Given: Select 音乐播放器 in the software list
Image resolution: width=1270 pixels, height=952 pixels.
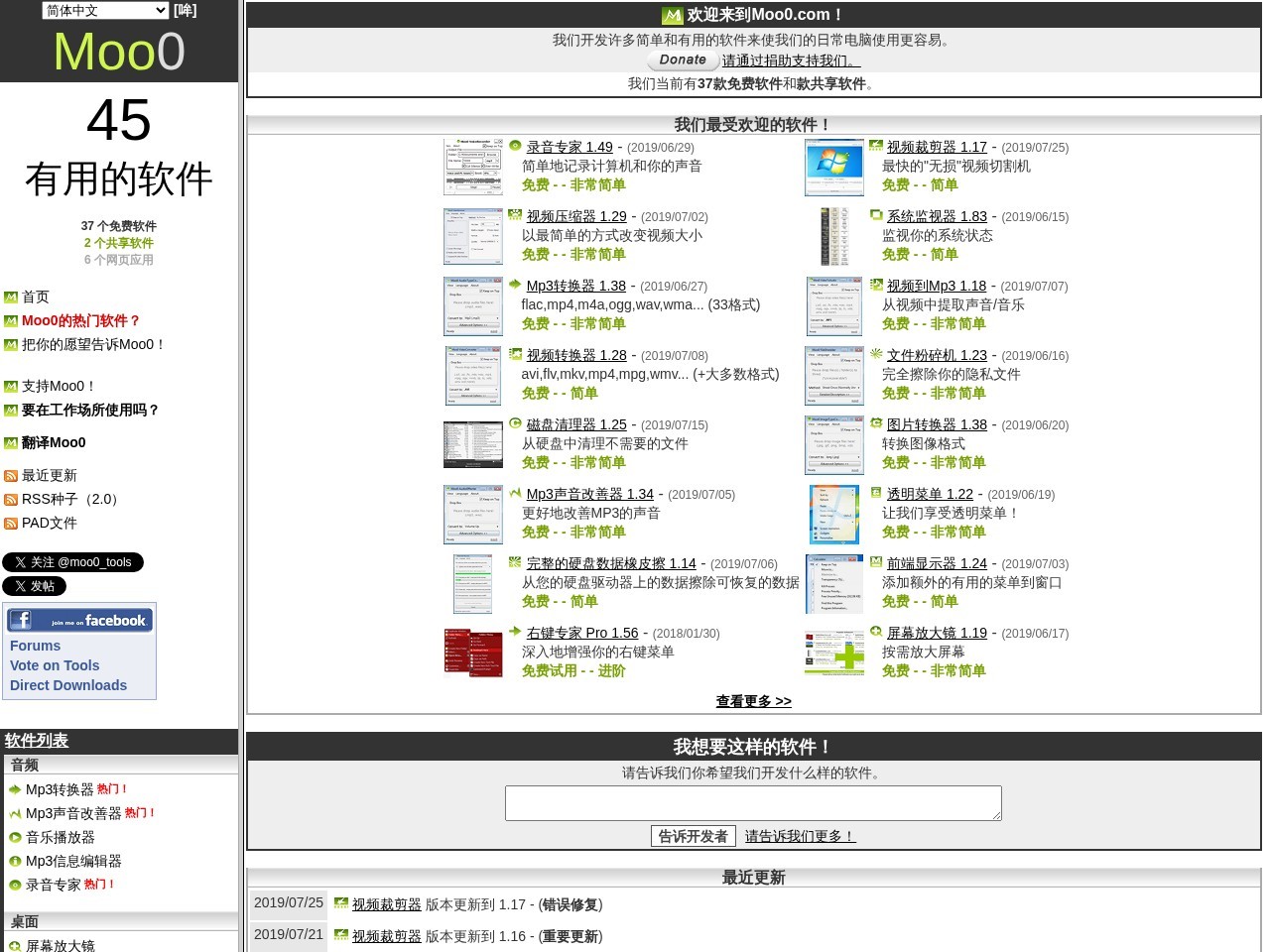Looking at the screenshot, I should coord(61,837).
